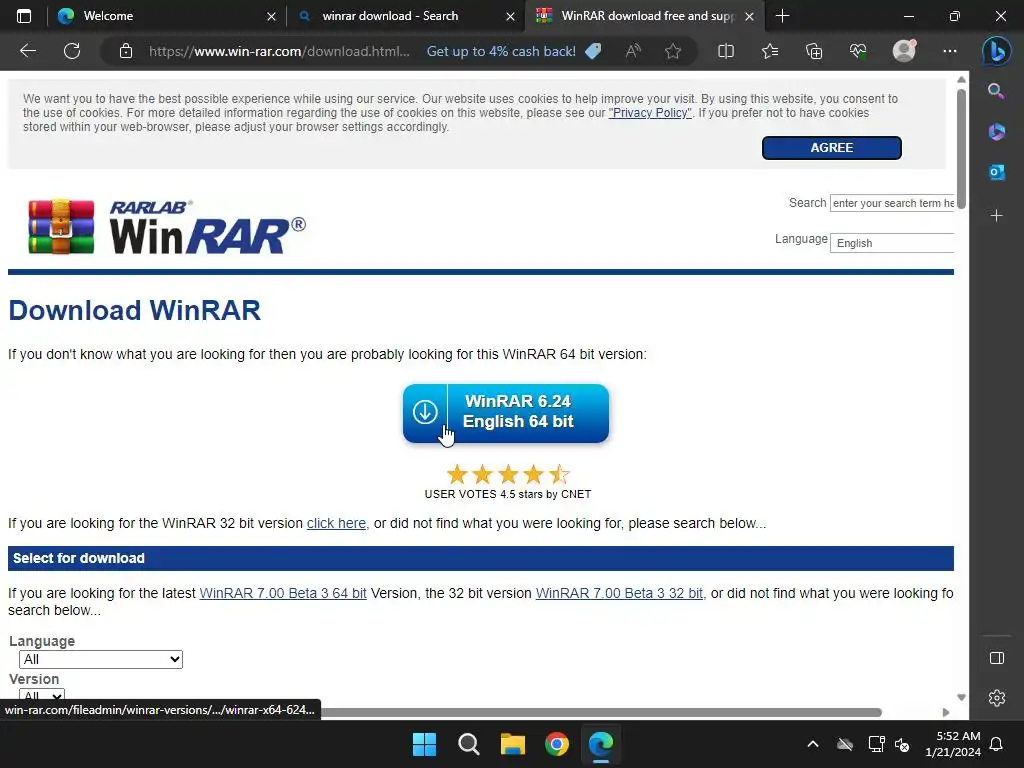The height and width of the screenshot is (768, 1024).
Task: Click the taskbar clock and date
Action: click(952, 744)
